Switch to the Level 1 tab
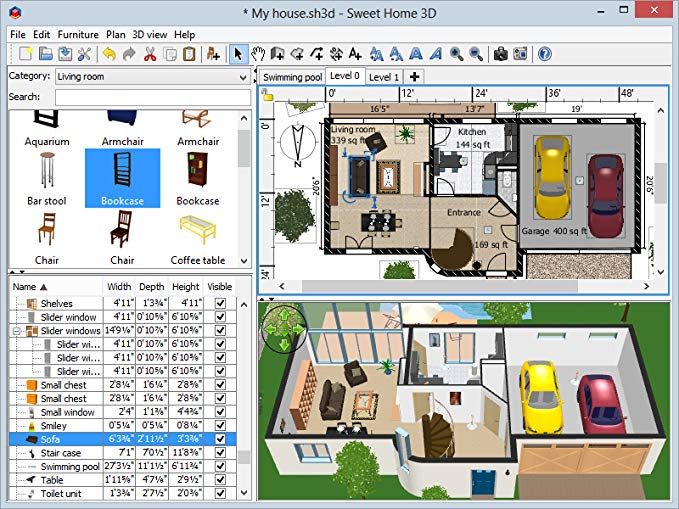The width and height of the screenshot is (679, 509). (x=384, y=77)
